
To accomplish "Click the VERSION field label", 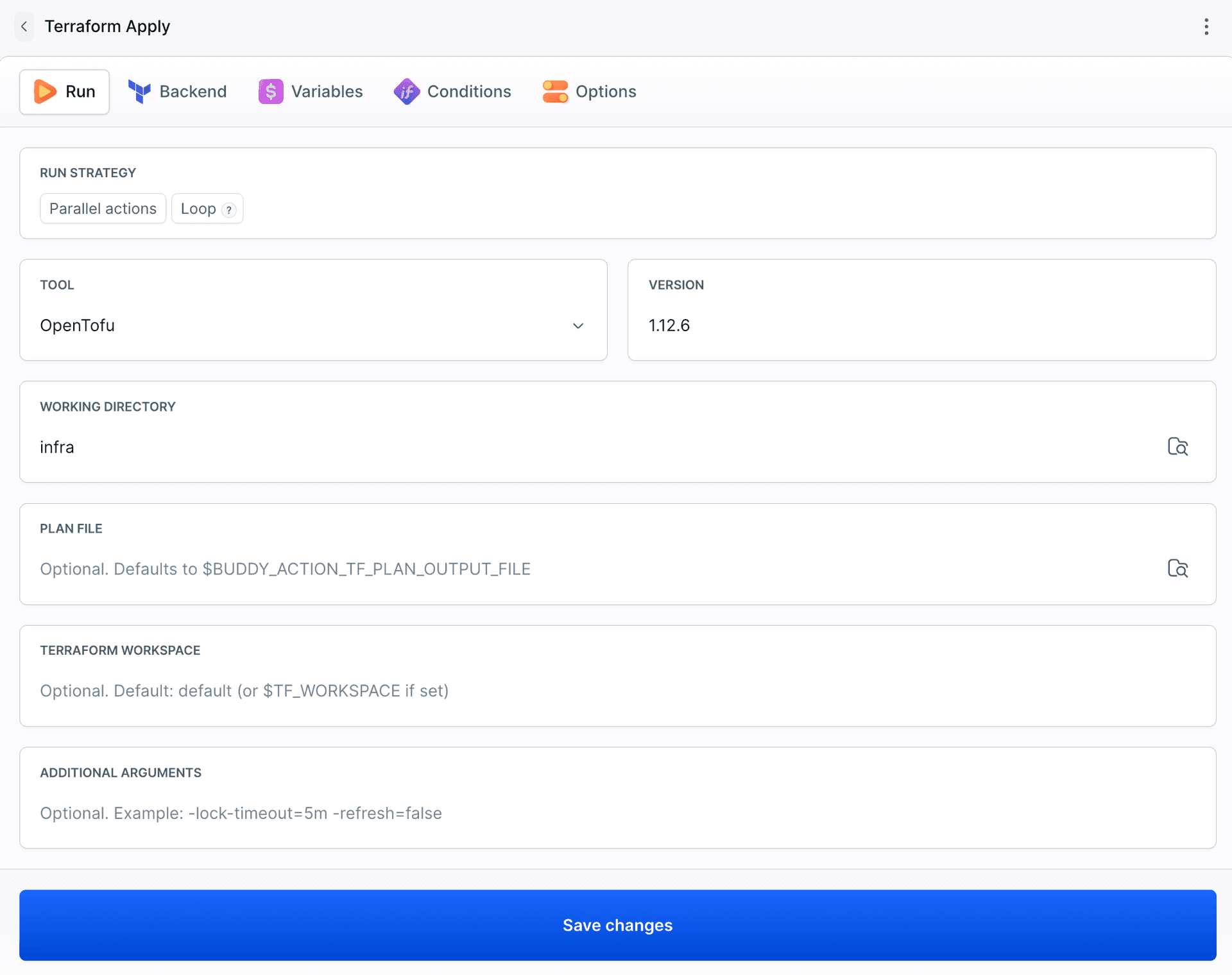I will click(676, 285).
